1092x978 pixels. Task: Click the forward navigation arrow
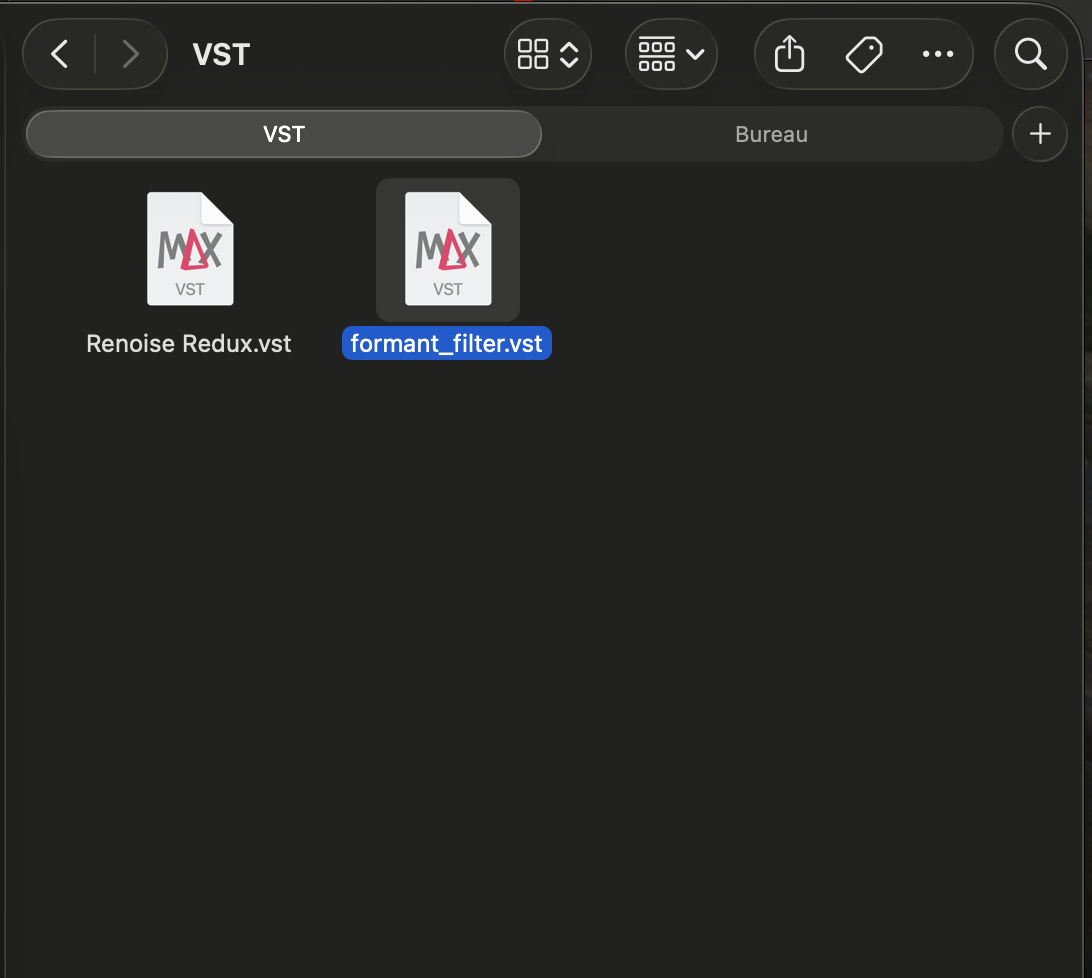(130, 54)
